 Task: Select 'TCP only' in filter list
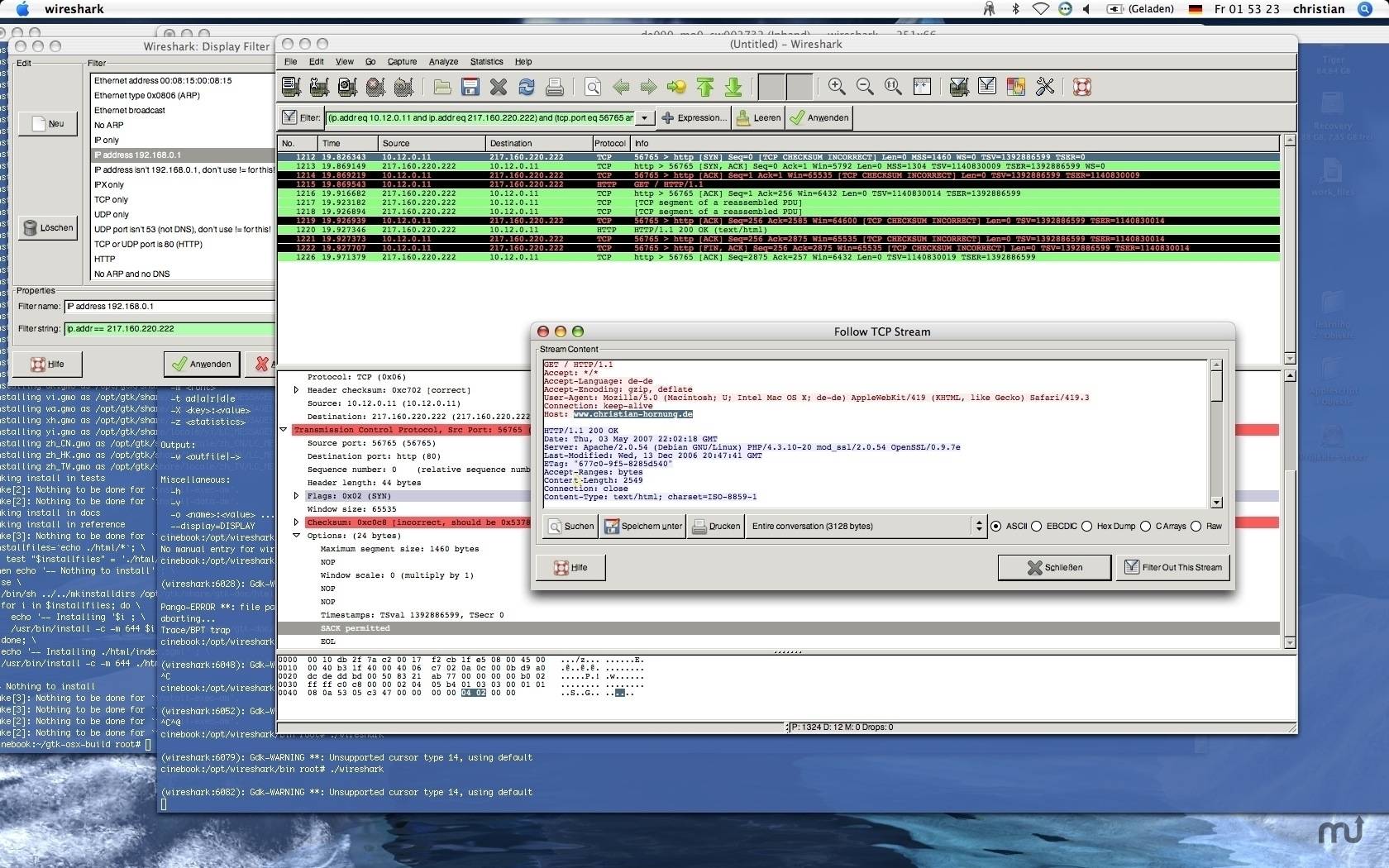(x=111, y=200)
